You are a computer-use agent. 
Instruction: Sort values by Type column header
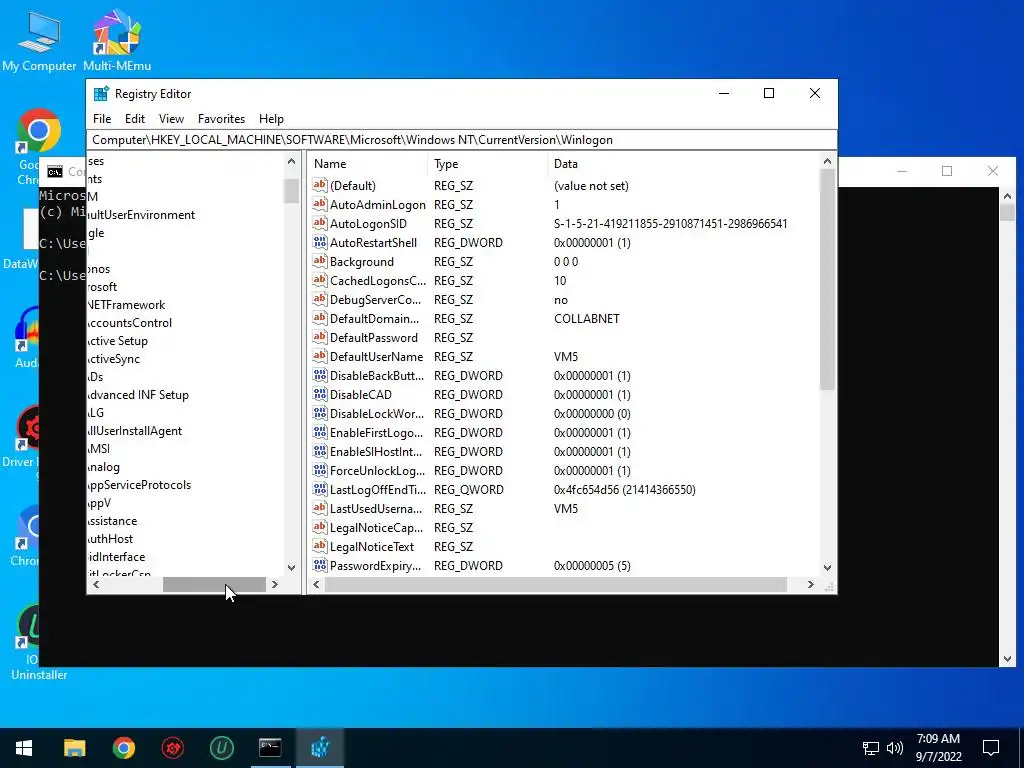click(x=487, y=164)
